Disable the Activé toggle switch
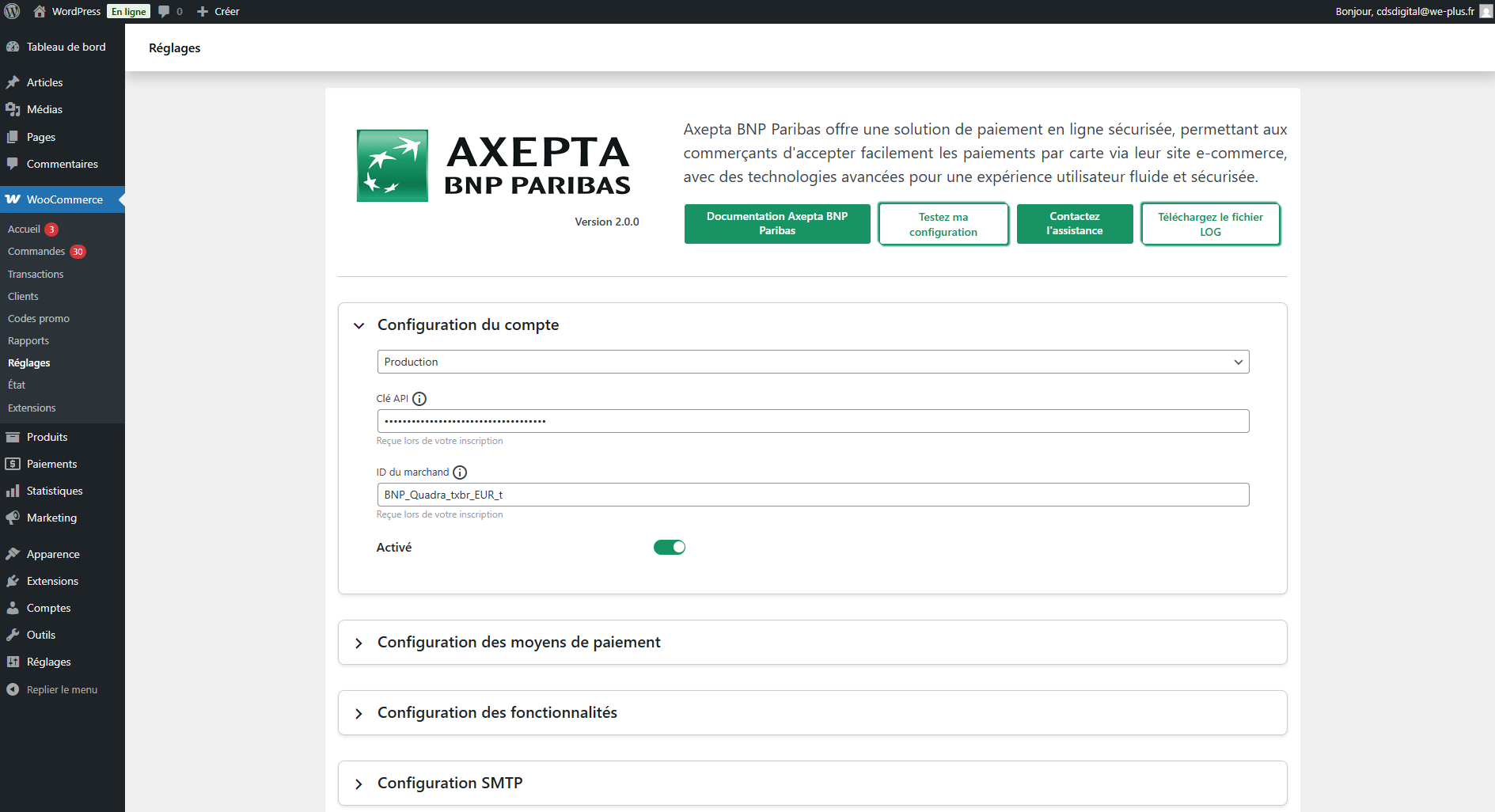This screenshot has height=812, width=1495. (669, 548)
